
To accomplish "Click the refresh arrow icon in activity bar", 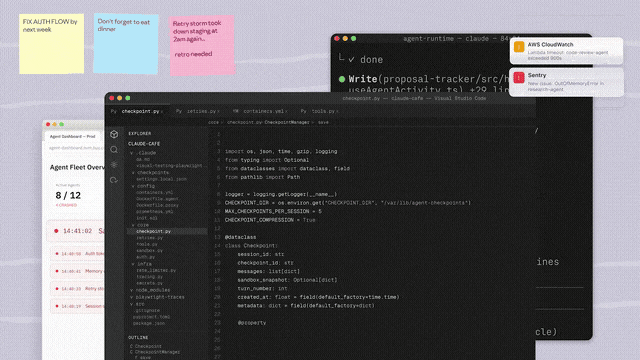I will point(114,180).
